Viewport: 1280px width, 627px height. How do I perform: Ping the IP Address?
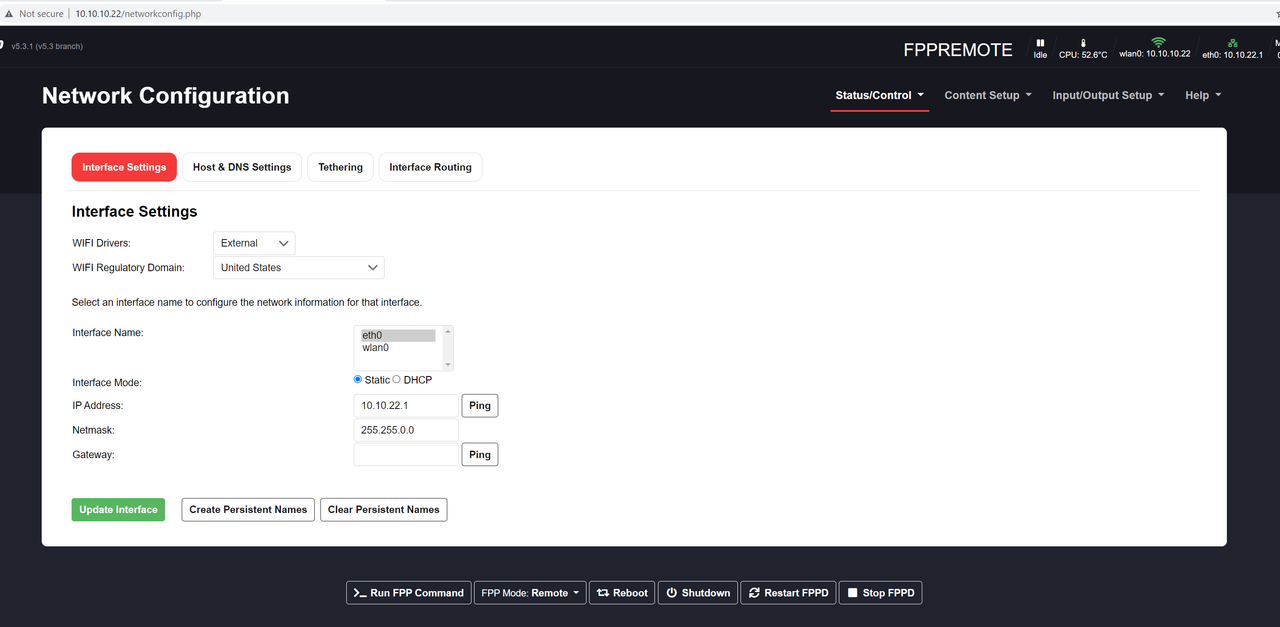(480, 405)
